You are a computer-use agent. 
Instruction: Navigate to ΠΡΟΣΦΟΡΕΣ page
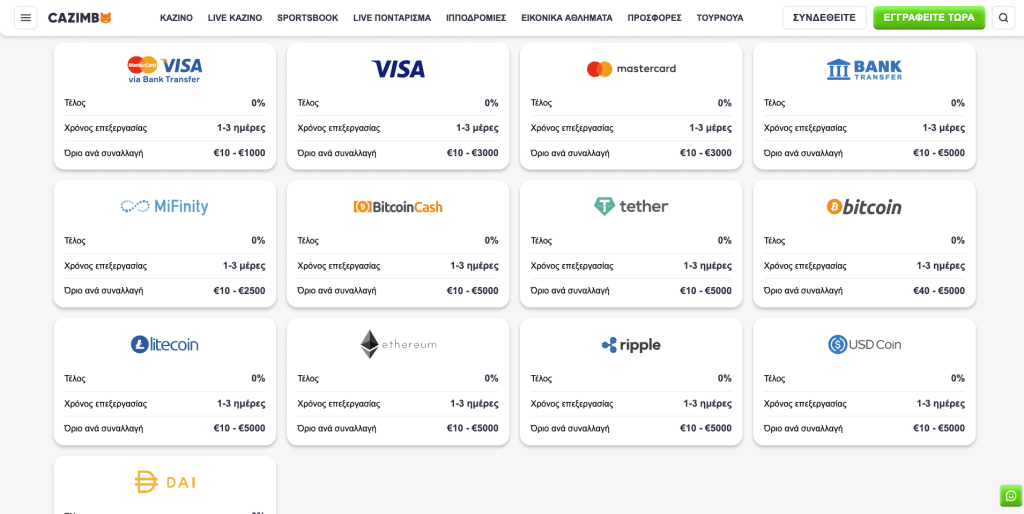tap(654, 18)
